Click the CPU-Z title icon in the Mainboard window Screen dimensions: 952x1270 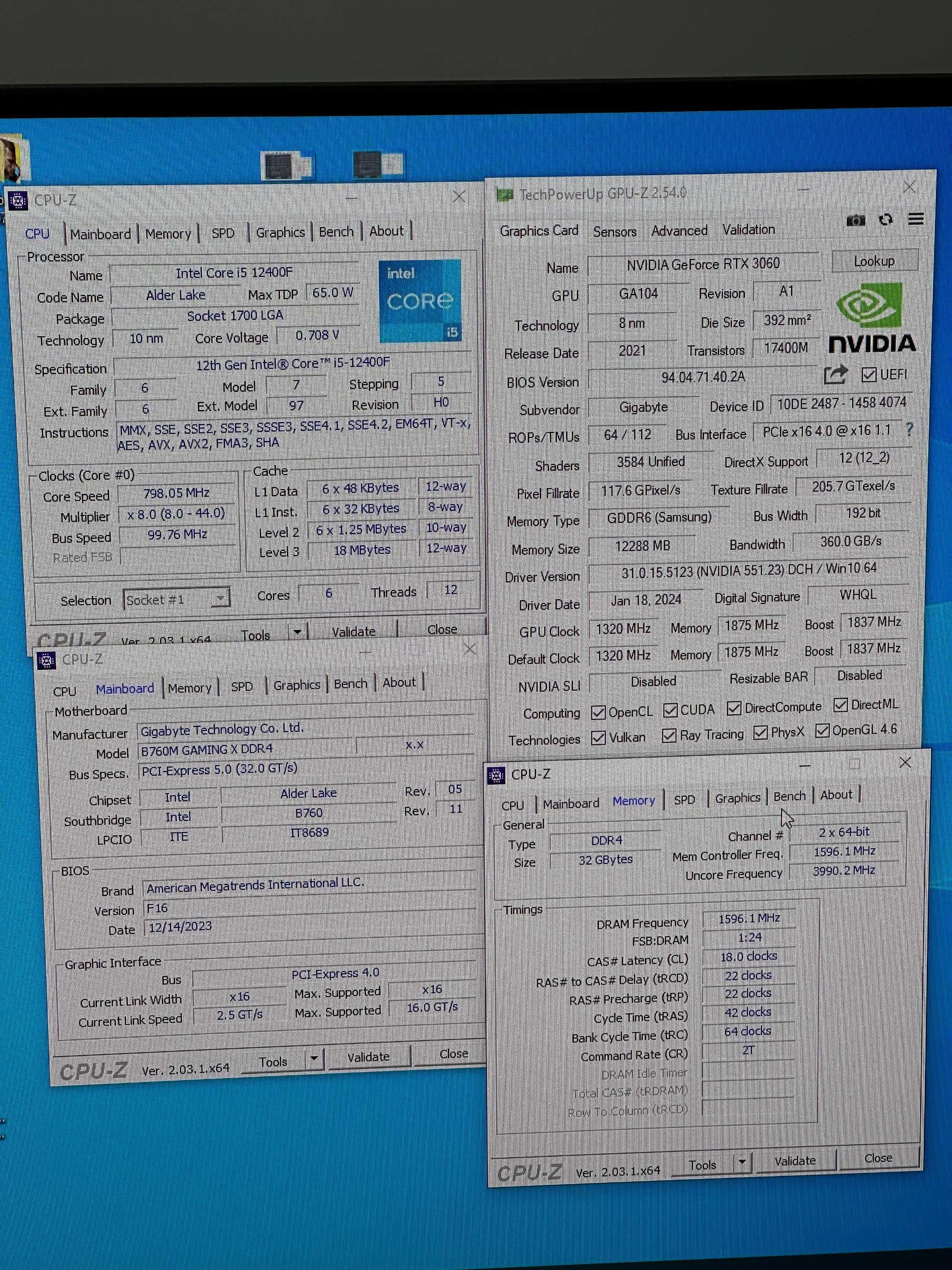click(x=46, y=660)
